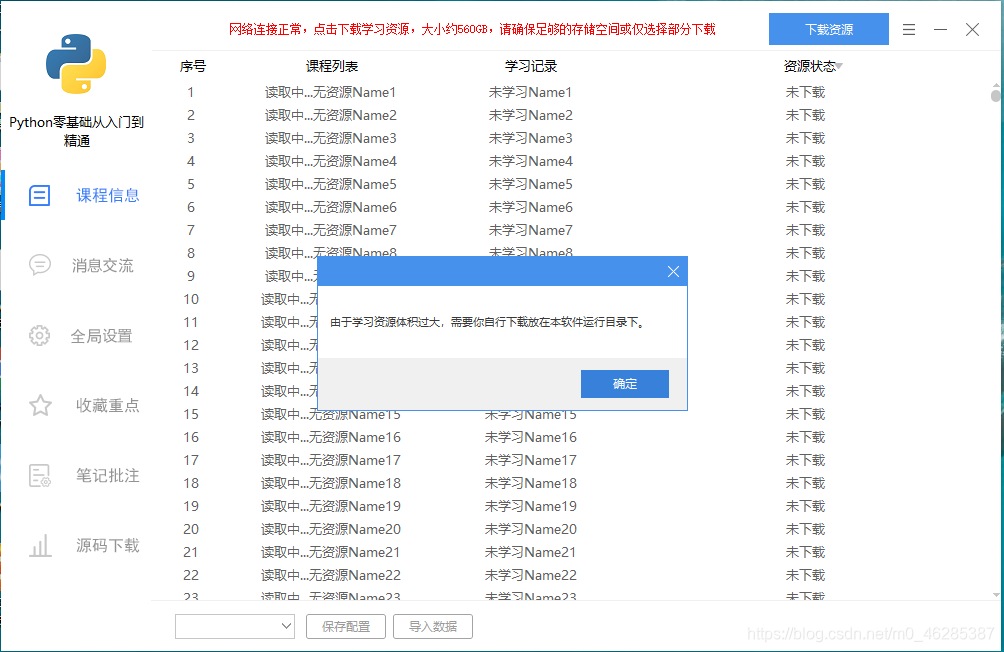Open the 收藏重点 sidebar tab
Viewport: 1004px width, 652px height.
point(107,406)
